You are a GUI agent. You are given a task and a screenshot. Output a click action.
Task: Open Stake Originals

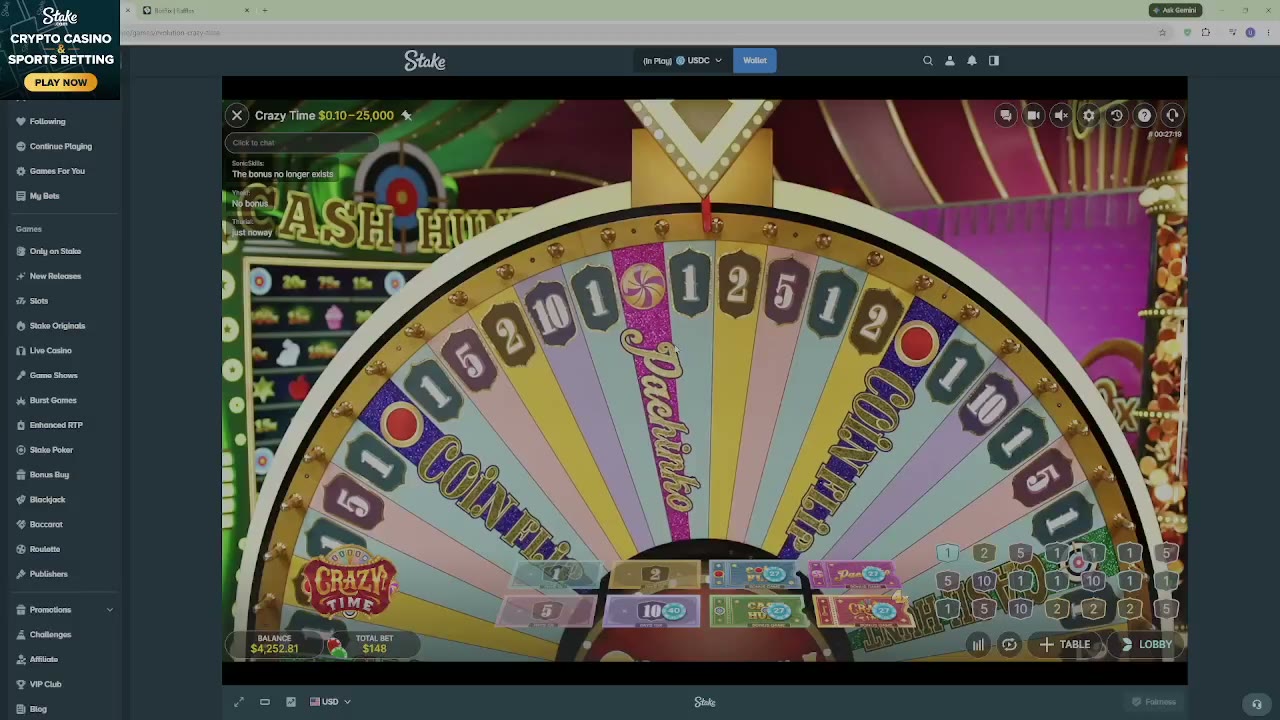(x=57, y=326)
